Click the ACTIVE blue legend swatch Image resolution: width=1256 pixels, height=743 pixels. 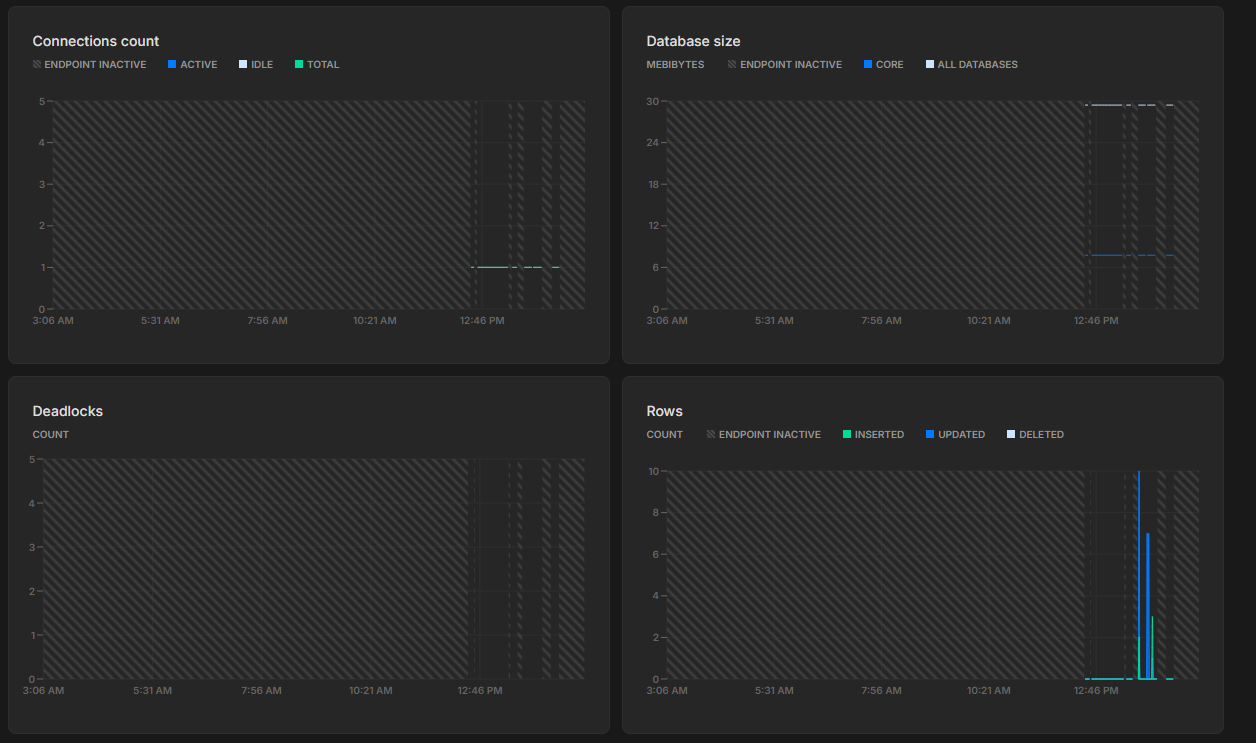click(172, 64)
